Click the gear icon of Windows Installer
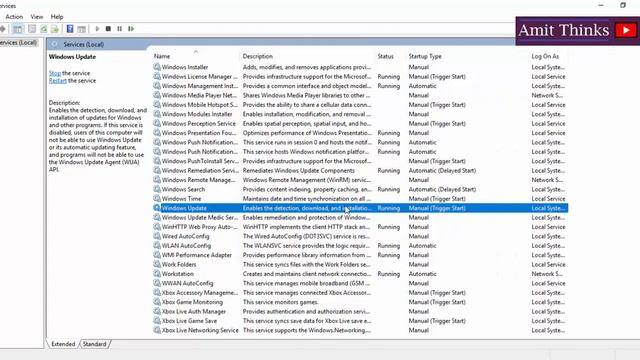The height and width of the screenshot is (360, 640). click(157, 67)
